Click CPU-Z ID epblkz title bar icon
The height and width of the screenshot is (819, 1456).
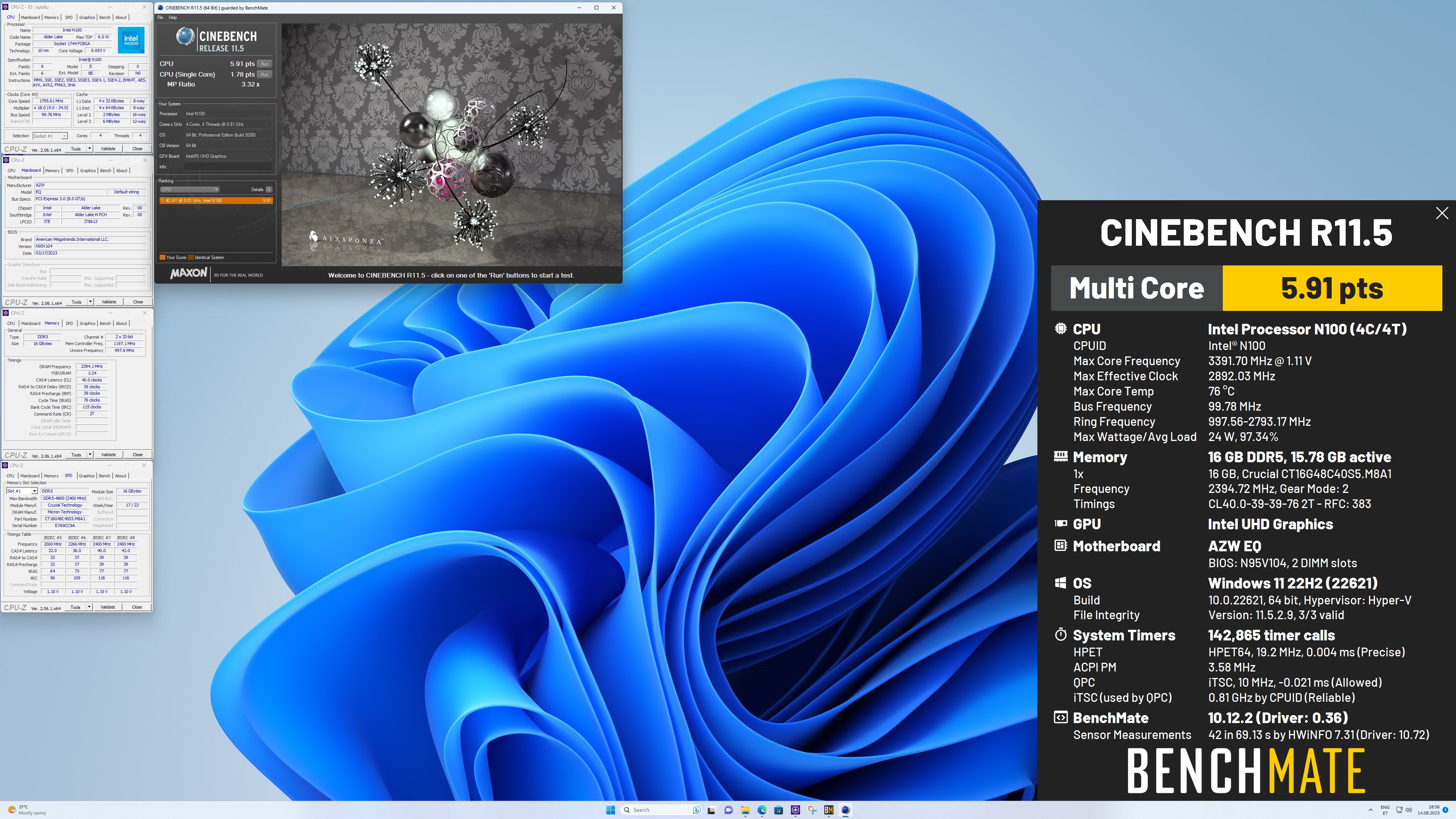(x=6, y=7)
